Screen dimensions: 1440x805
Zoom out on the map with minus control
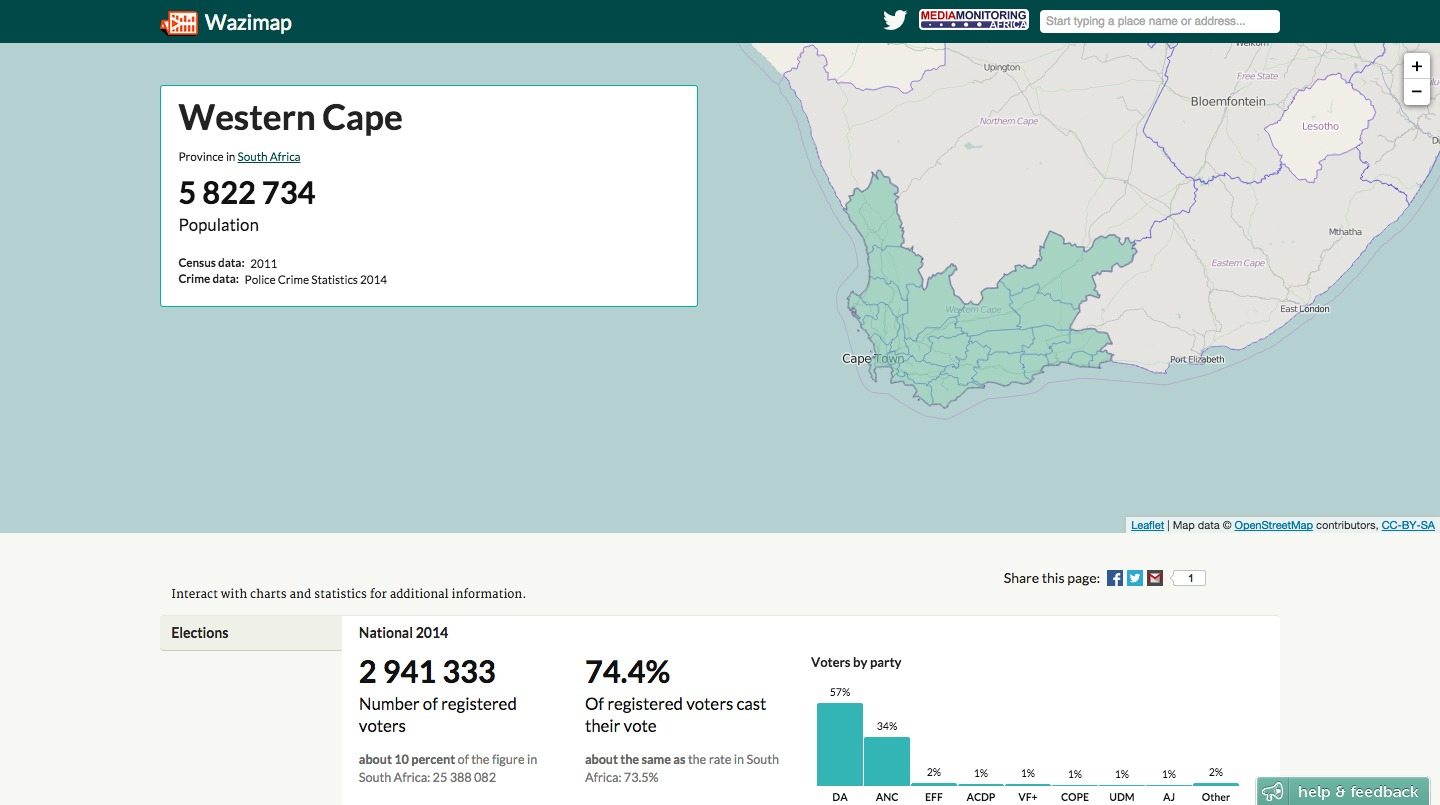(1416, 91)
